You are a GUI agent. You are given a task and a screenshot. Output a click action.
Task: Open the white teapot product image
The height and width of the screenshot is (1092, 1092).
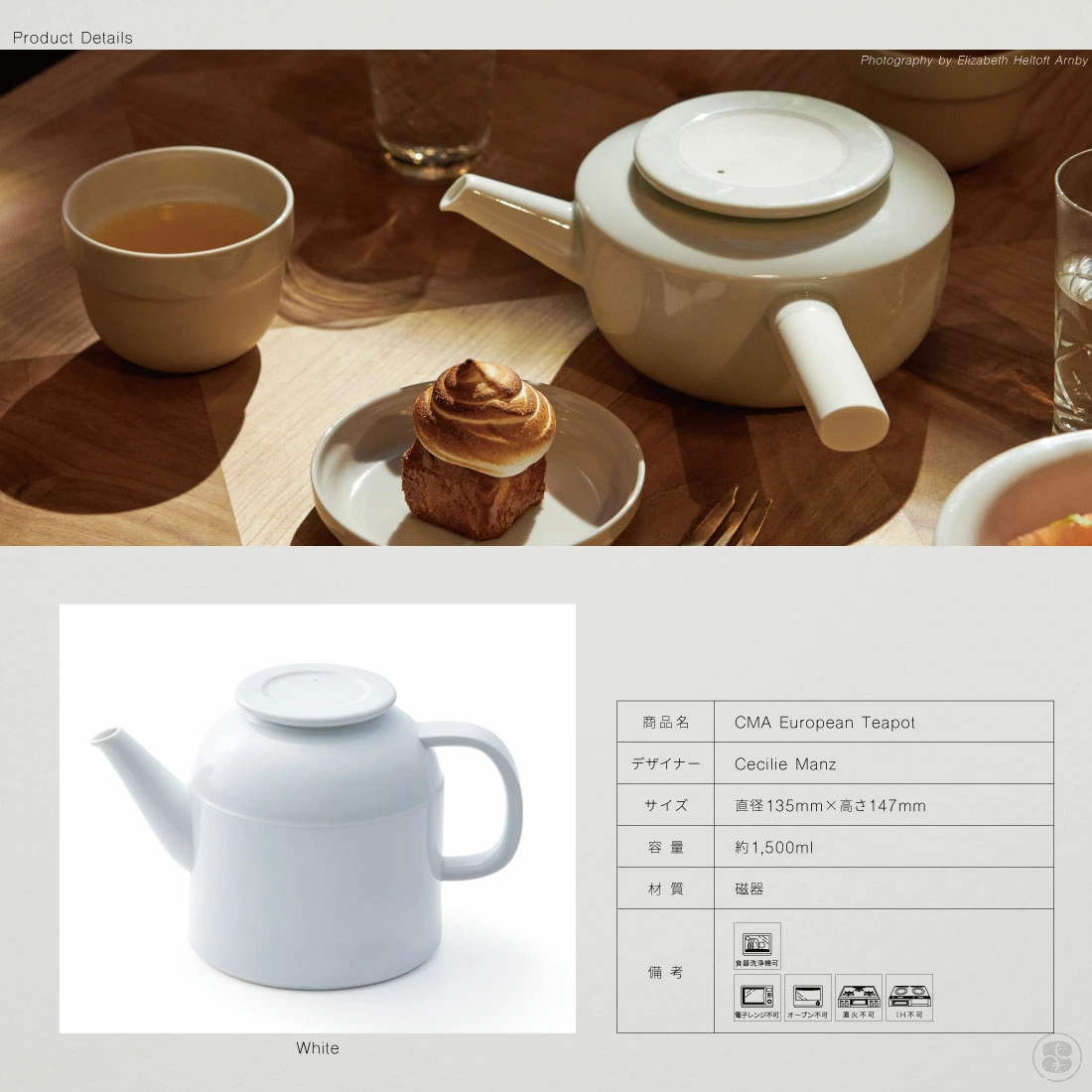(x=318, y=818)
